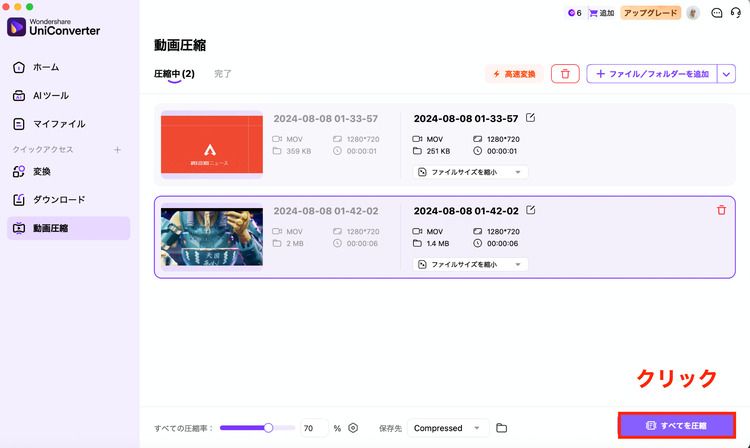
Task: Switch to the 圧縮中 (2) tab
Action: pos(174,74)
